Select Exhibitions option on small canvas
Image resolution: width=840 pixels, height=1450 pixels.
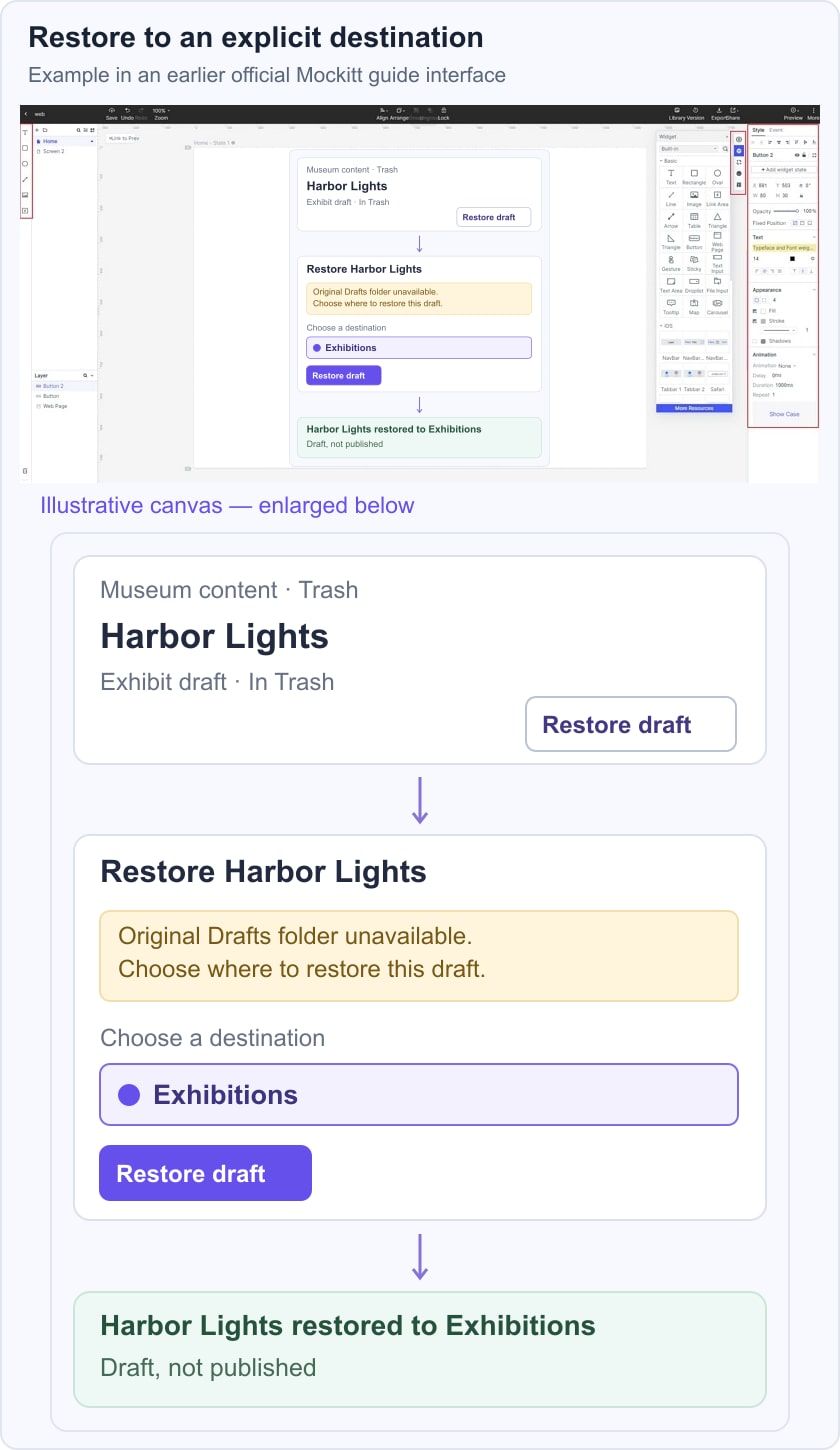(418, 348)
